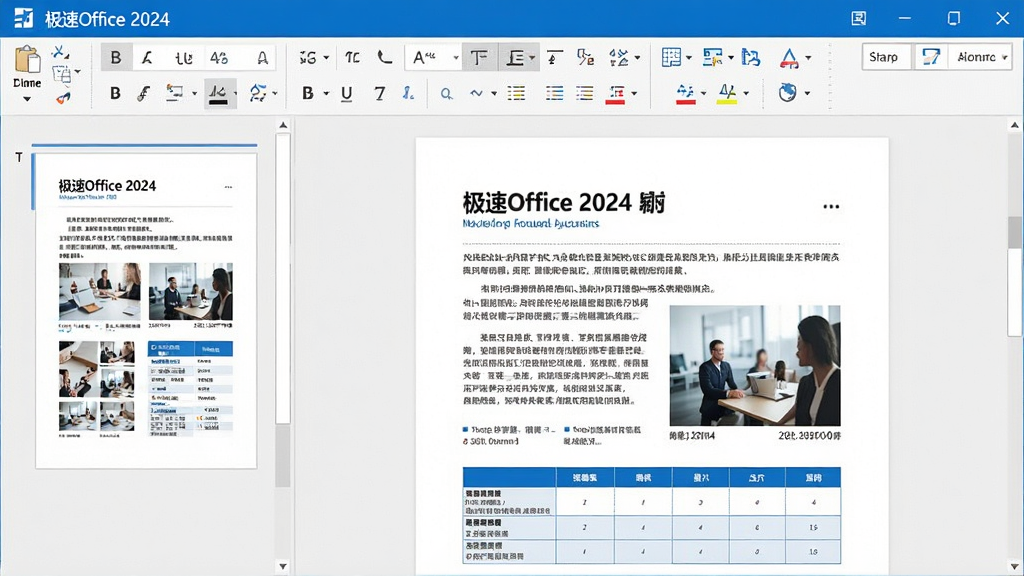Click the brown and blue icon right of overline icon
The image size is (1024, 576).
[585, 57]
